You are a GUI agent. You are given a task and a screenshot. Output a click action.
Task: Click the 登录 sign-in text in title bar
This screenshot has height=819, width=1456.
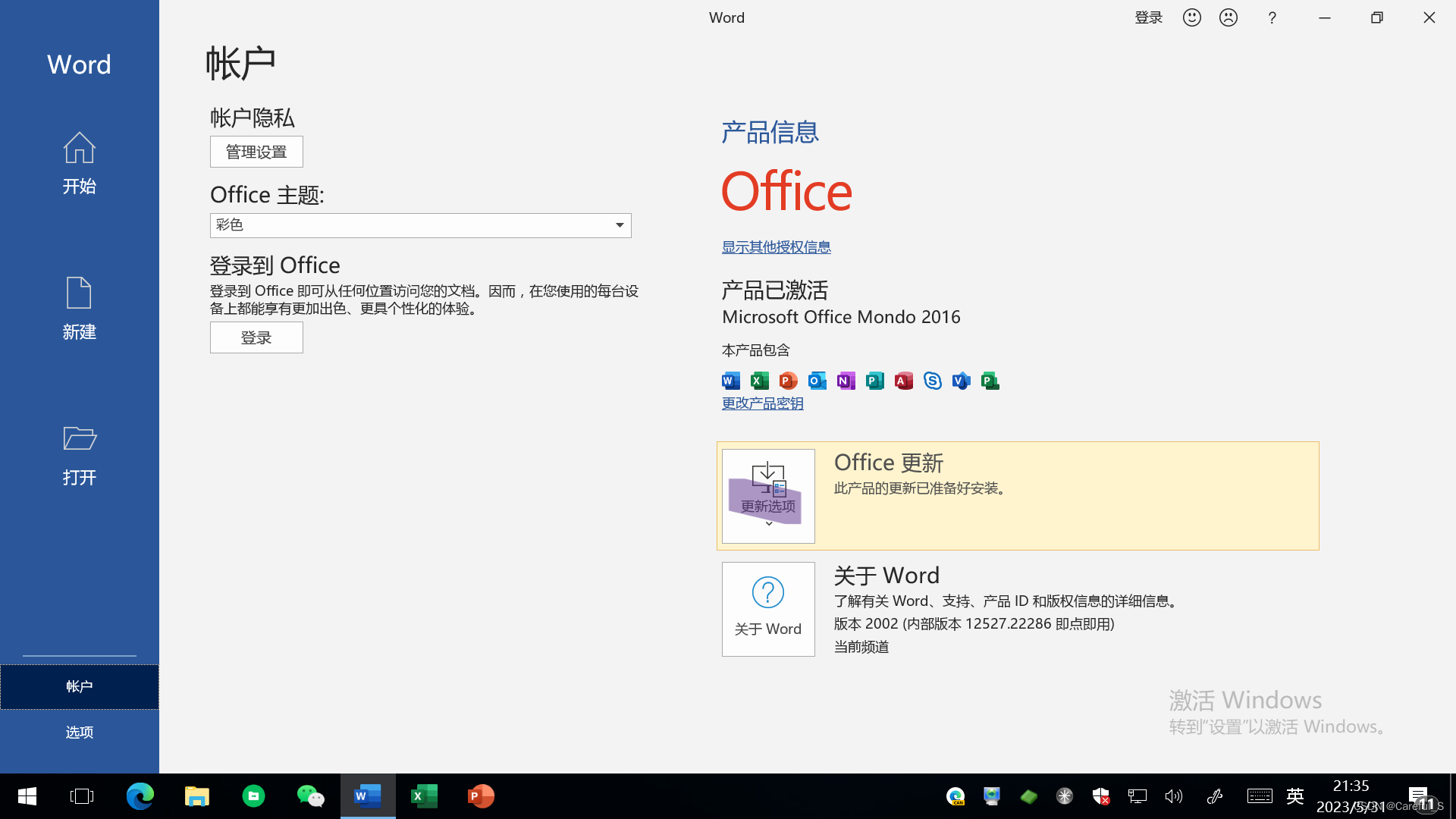click(x=1148, y=17)
